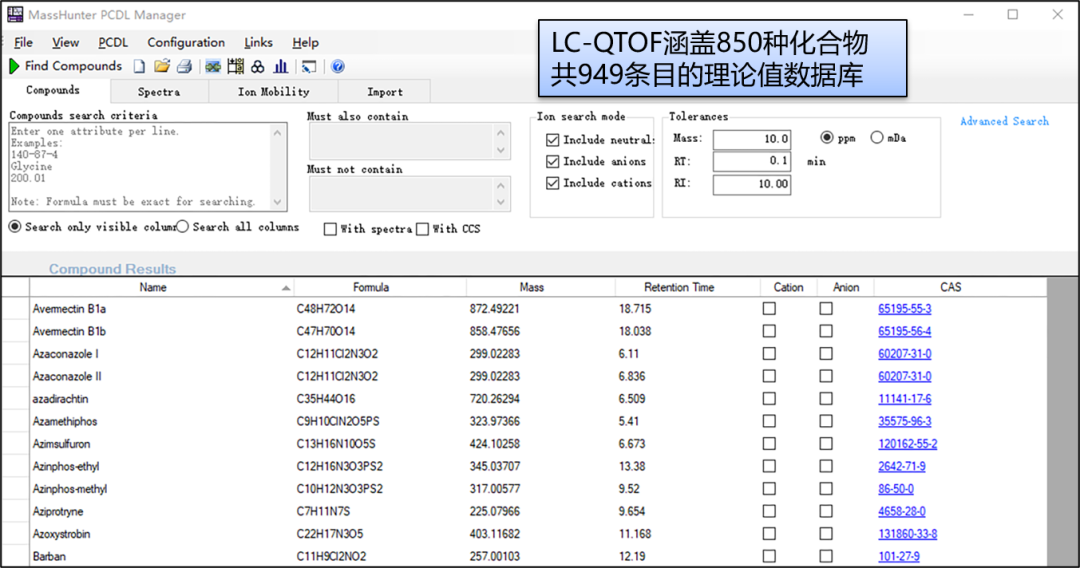
Task: Open CAS link 131860-33-8
Action: pos(907,534)
